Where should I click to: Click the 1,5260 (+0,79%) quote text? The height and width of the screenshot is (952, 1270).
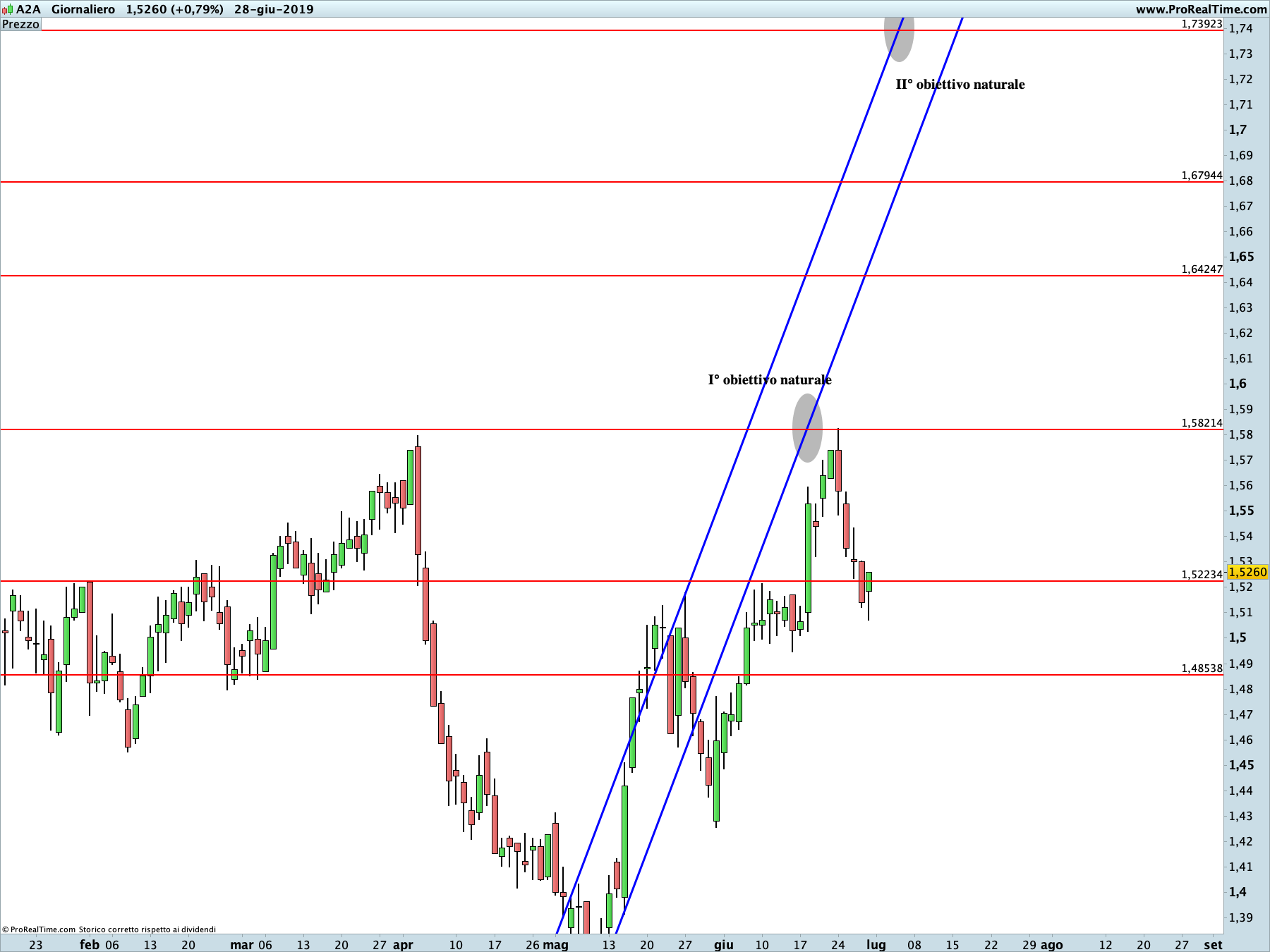click(x=175, y=9)
